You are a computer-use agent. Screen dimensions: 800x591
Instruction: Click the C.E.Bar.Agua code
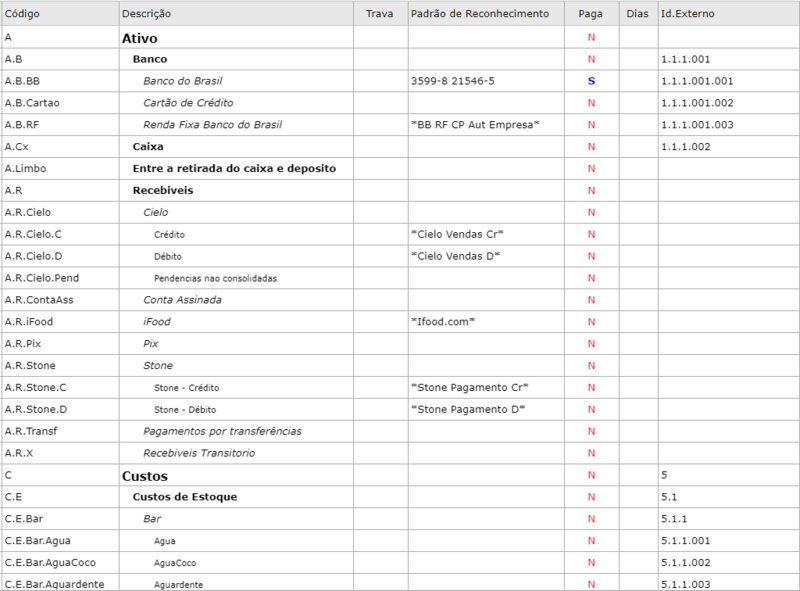(x=38, y=541)
